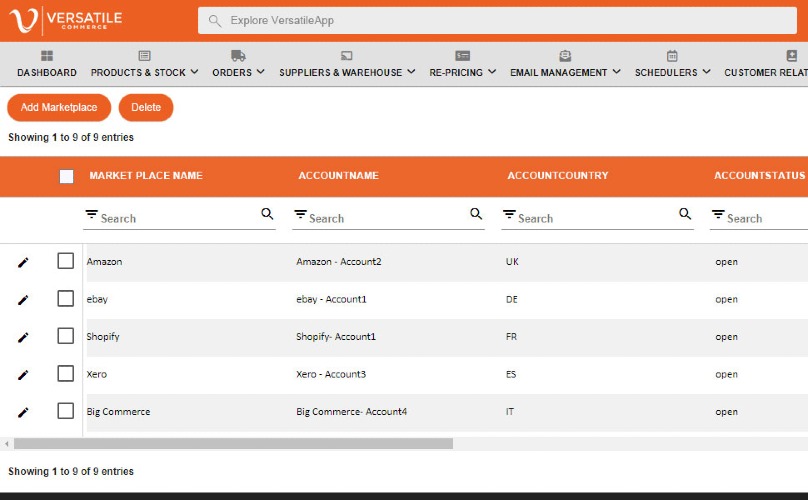This screenshot has height=500, width=808.
Task: Edit the Big Commerce row with pencil icon
Action: click(23, 412)
